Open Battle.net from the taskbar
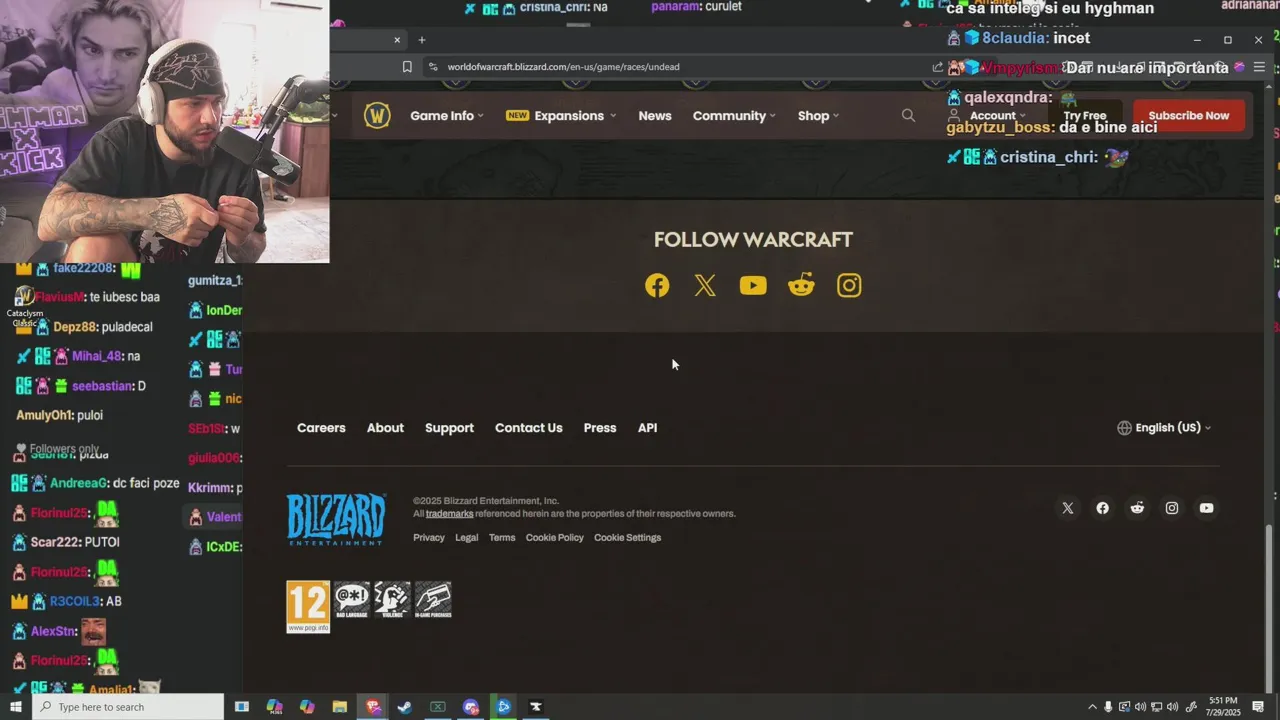The image size is (1280, 720). [x=504, y=707]
